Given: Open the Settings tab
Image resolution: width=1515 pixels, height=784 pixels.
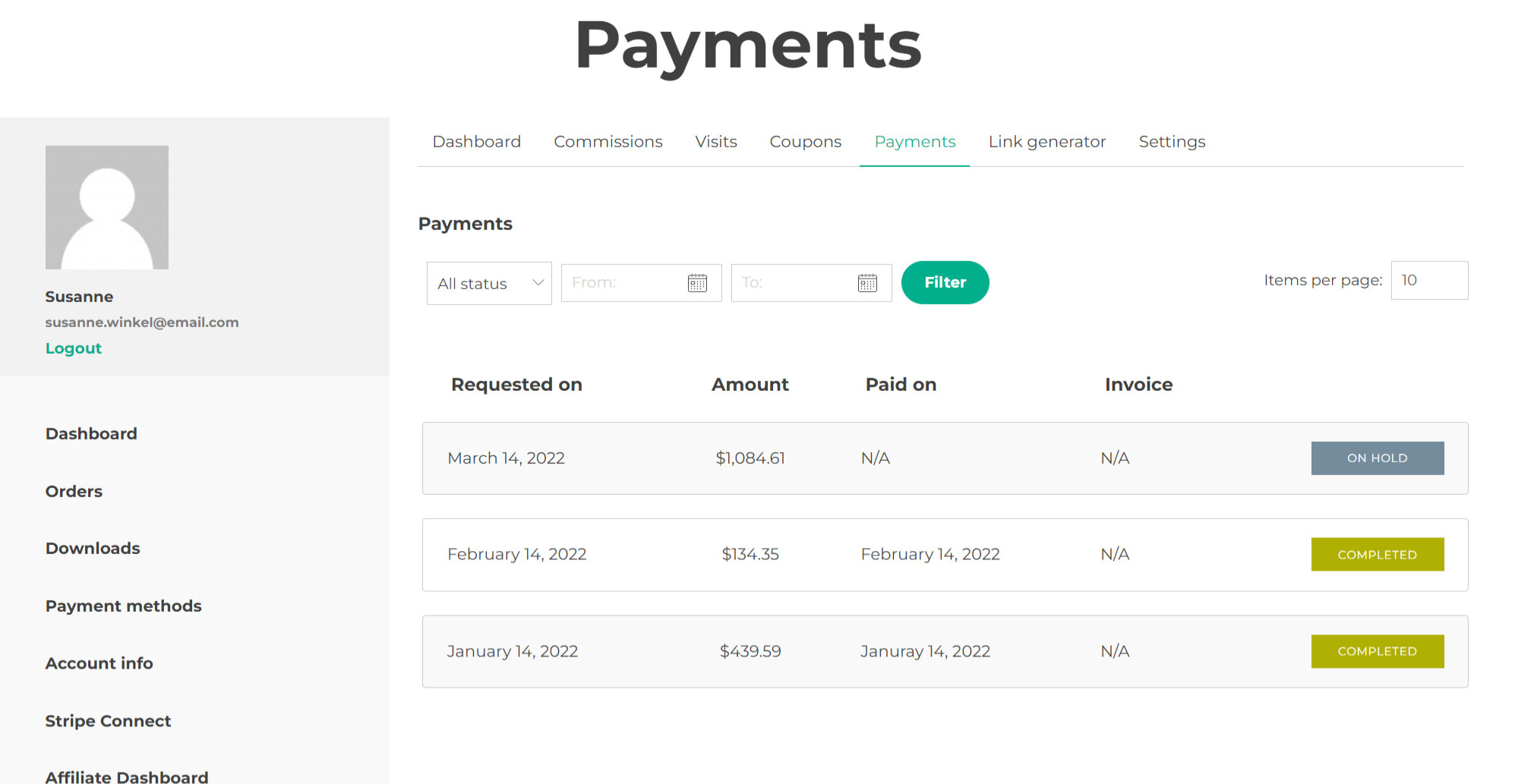Looking at the screenshot, I should click(x=1172, y=142).
